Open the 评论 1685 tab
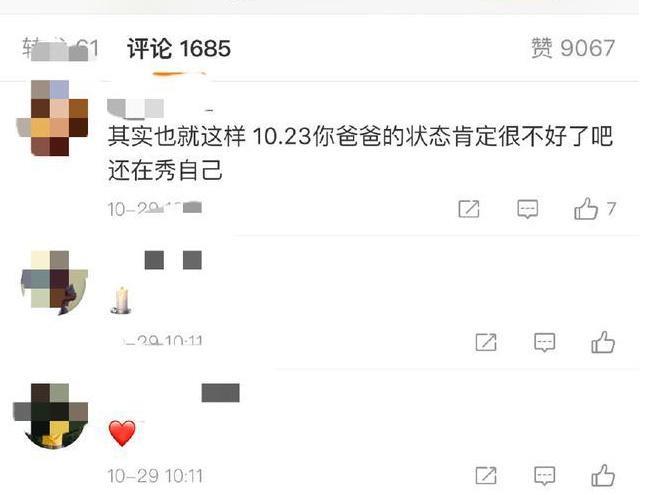The height and width of the screenshot is (495, 652). coord(179,48)
